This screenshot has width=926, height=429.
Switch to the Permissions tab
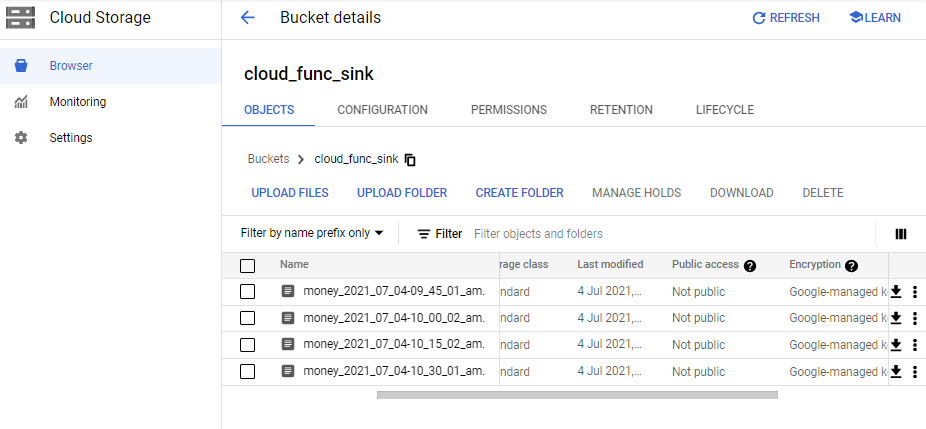[508, 110]
